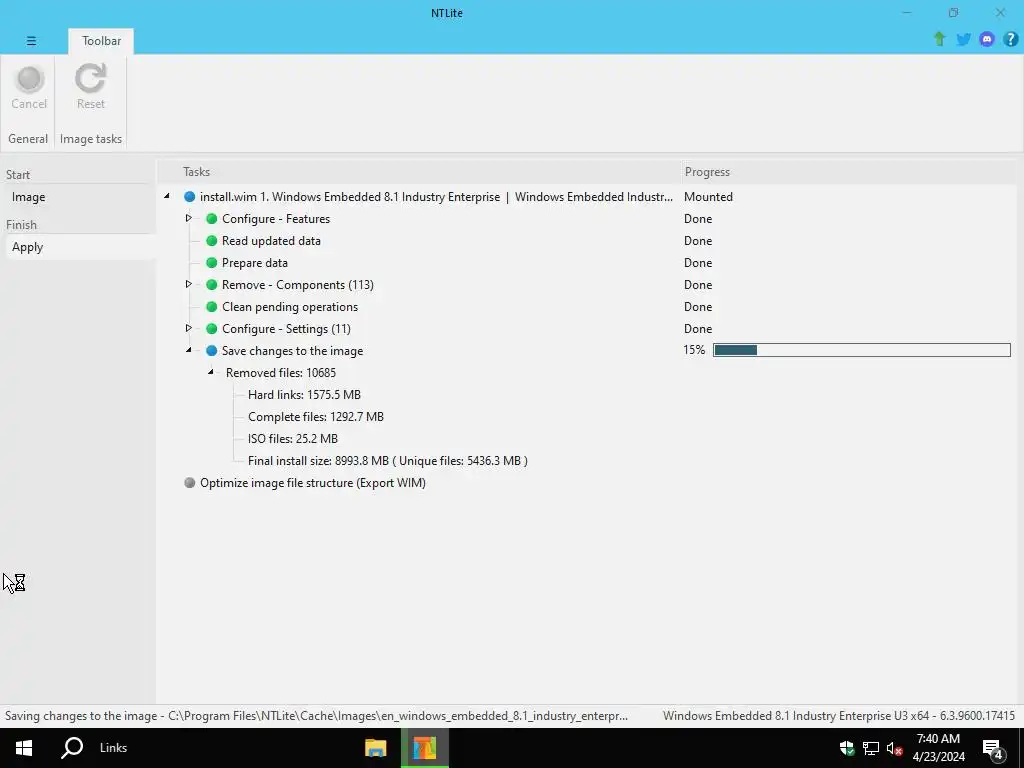Image resolution: width=1024 pixels, height=768 pixels.
Task: Click 'Prepare data' task label
Action: 255,263
